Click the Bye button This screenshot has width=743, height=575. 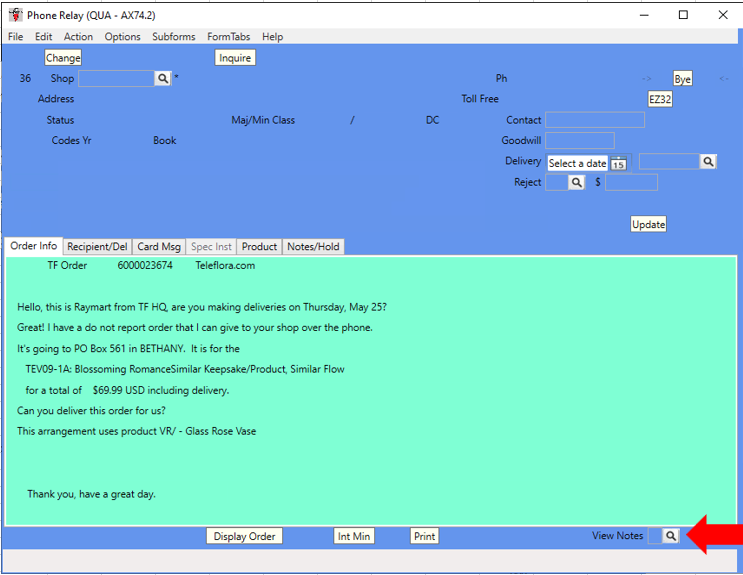click(x=682, y=79)
